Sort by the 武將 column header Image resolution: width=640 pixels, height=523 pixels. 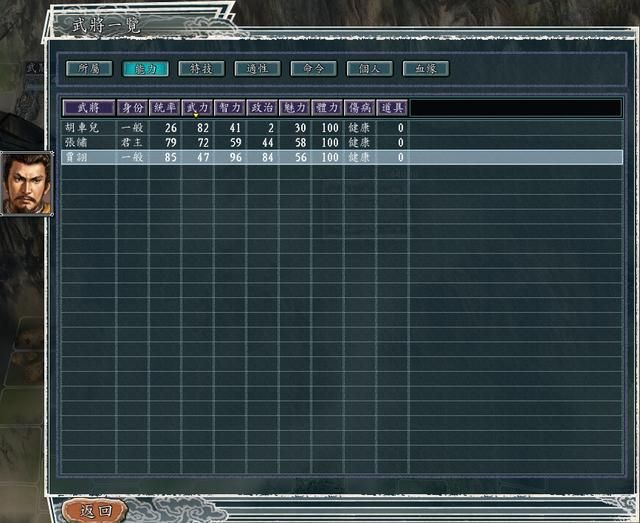[88, 107]
